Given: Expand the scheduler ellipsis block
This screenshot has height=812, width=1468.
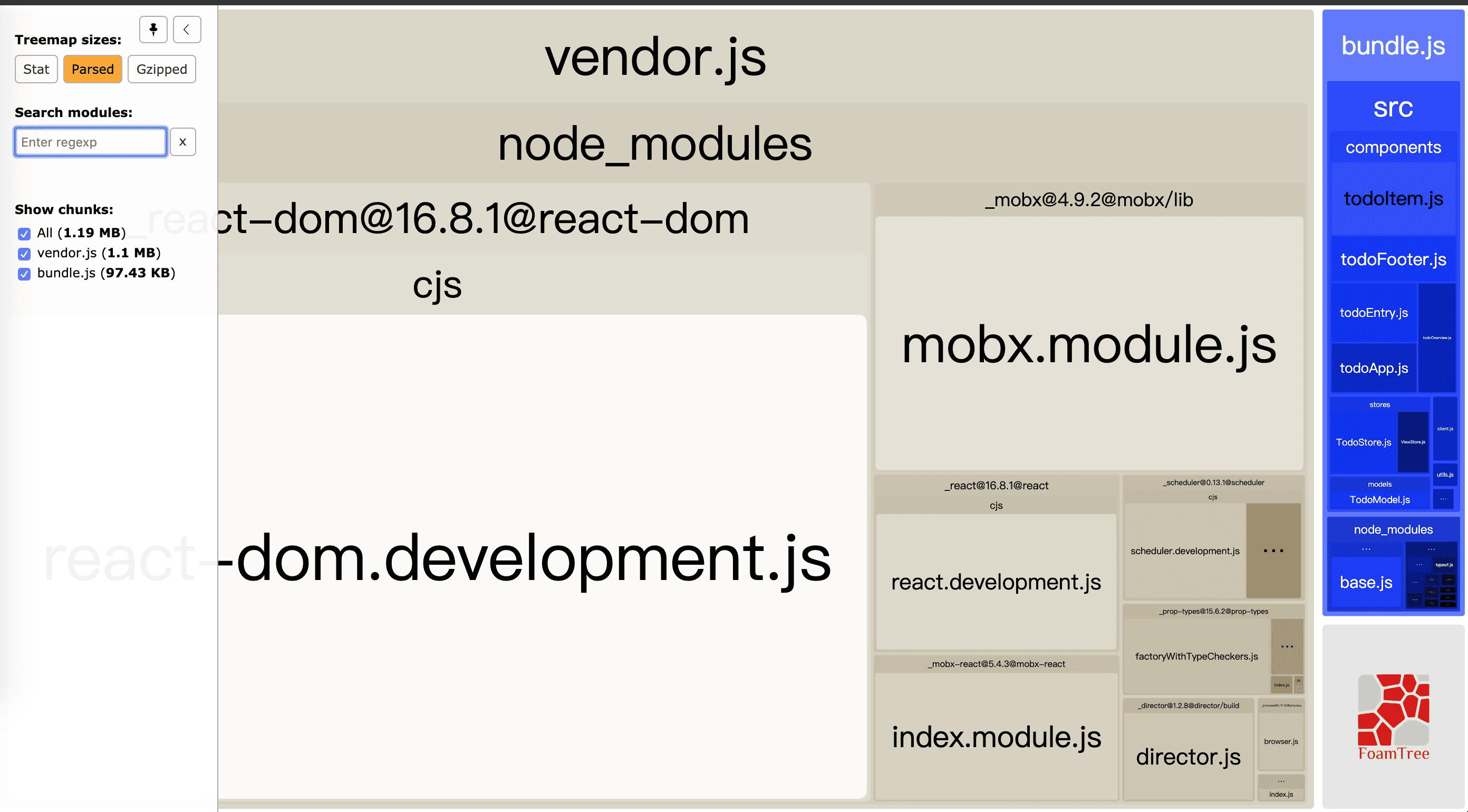Looking at the screenshot, I should pos(1272,550).
